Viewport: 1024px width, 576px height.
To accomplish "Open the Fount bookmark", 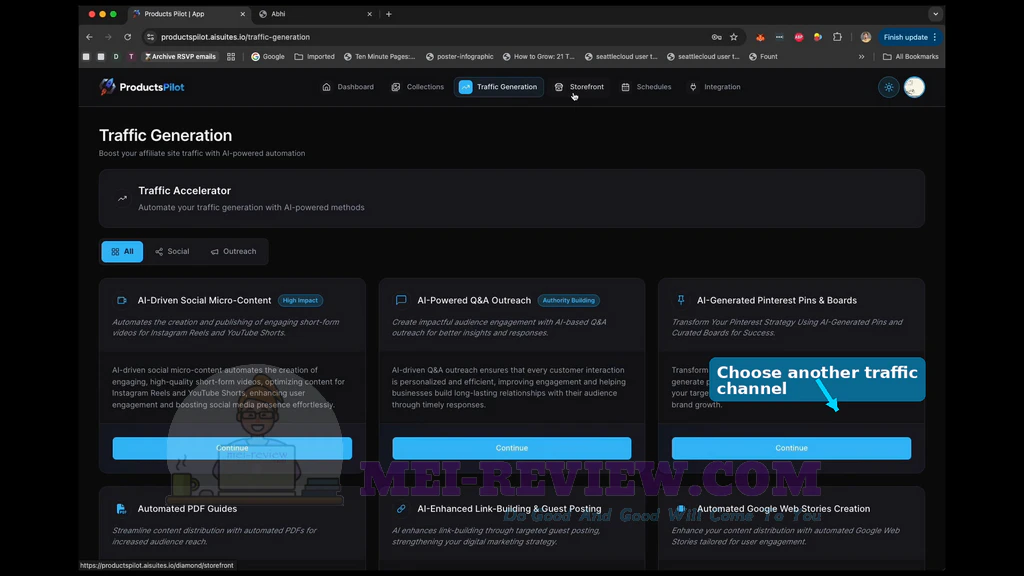I will tap(763, 57).
